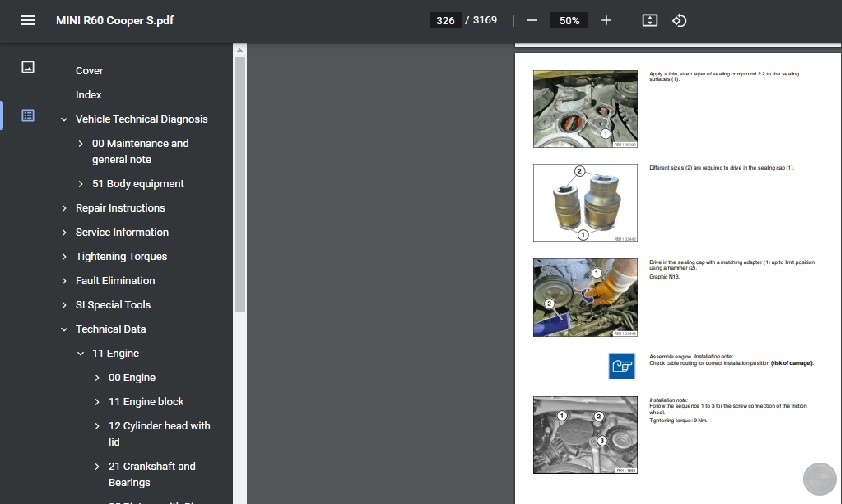The height and width of the screenshot is (504, 842).
Task: Open the Cover outline entry
Action: pos(89,70)
